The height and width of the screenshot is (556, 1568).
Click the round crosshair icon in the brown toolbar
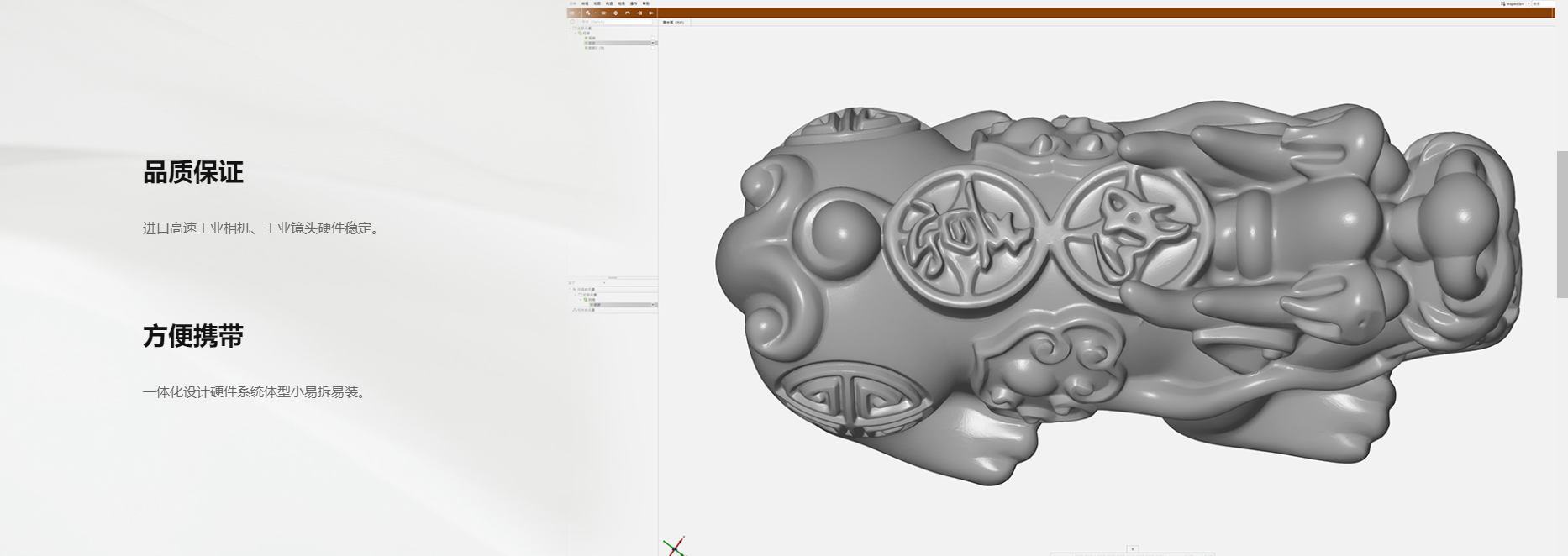tap(616, 13)
